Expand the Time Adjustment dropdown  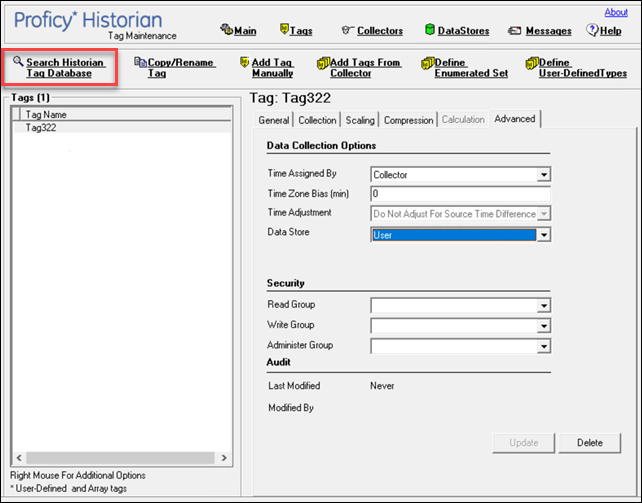[x=544, y=214]
